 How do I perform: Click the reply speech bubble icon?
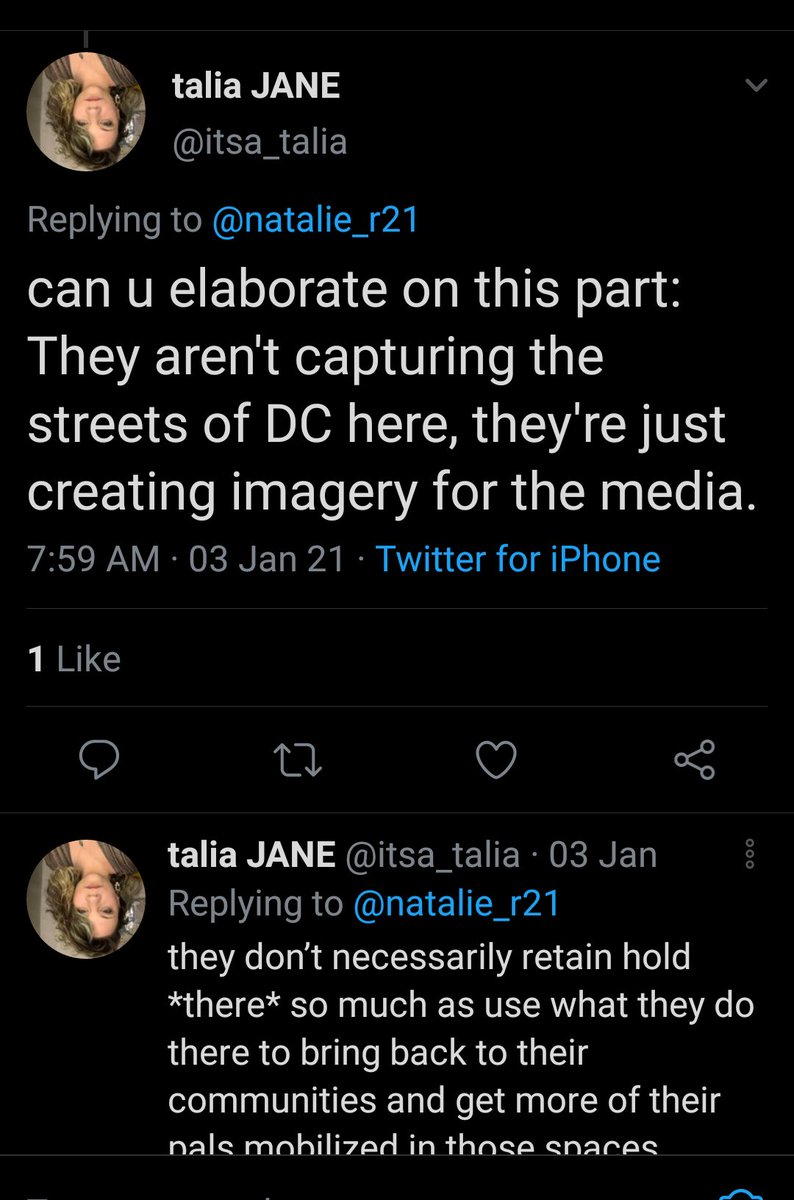click(100, 761)
